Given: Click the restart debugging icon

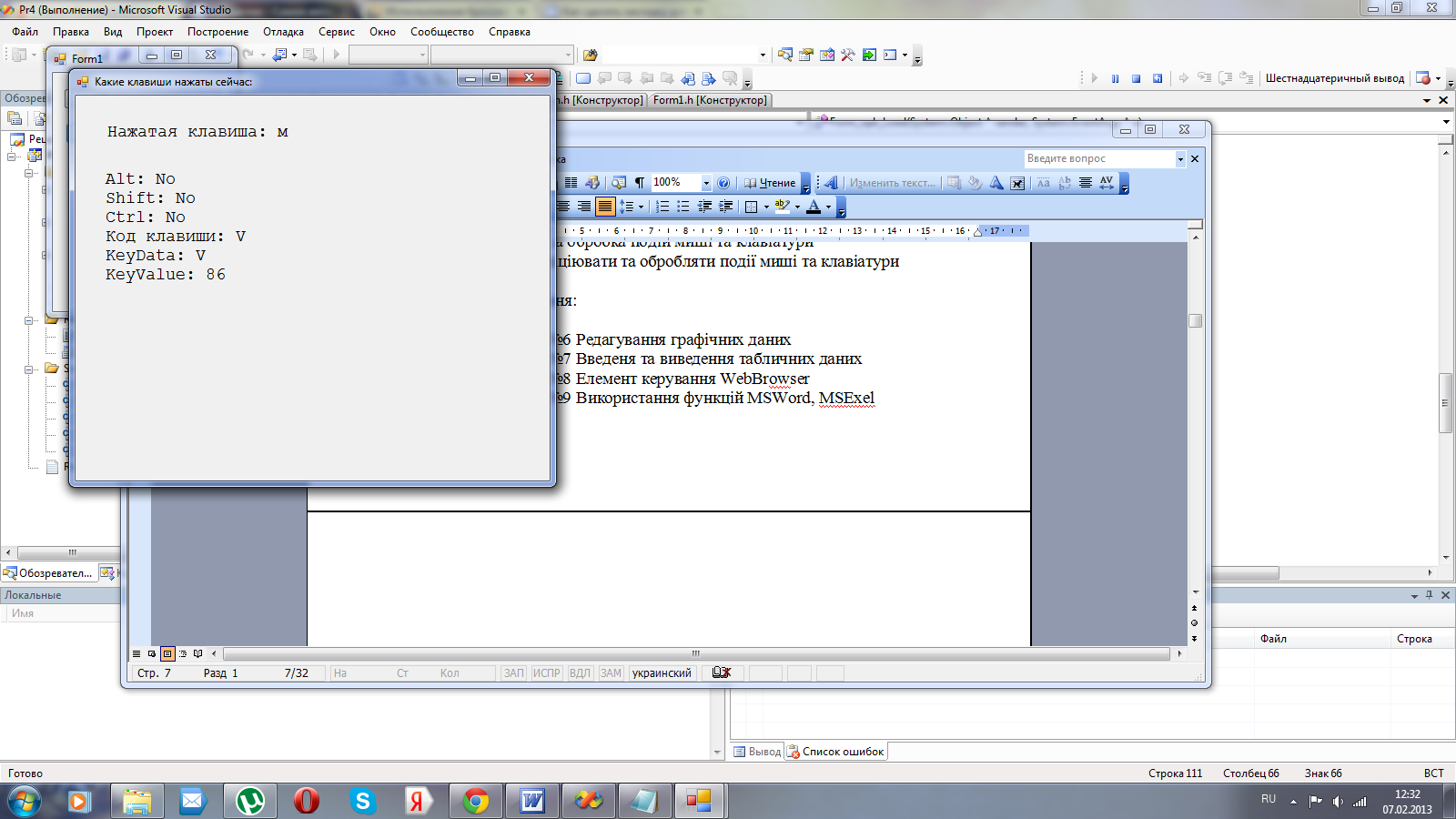Looking at the screenshot, I should [x=1157, y=78].
